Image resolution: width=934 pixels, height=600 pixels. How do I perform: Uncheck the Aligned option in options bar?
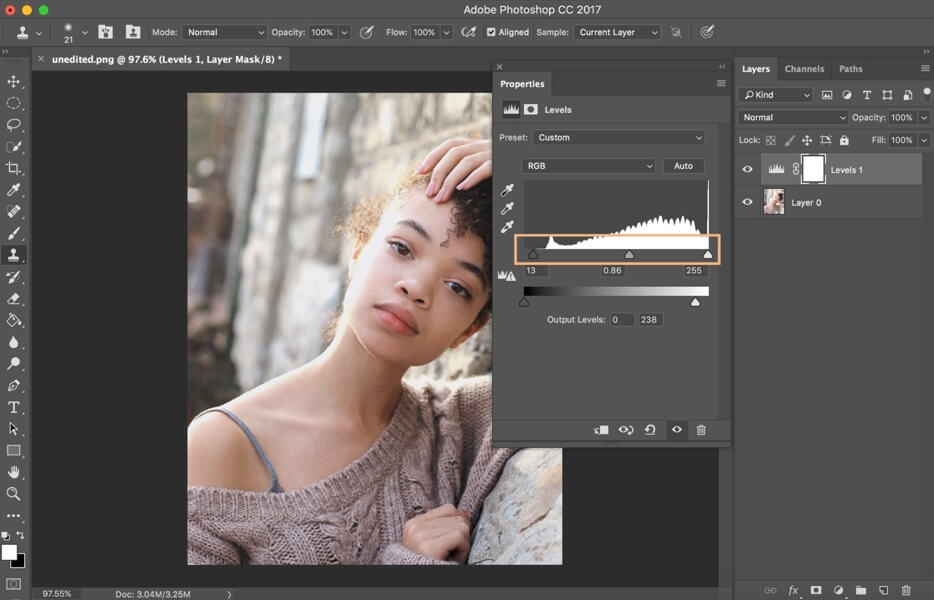pos(491,31)
